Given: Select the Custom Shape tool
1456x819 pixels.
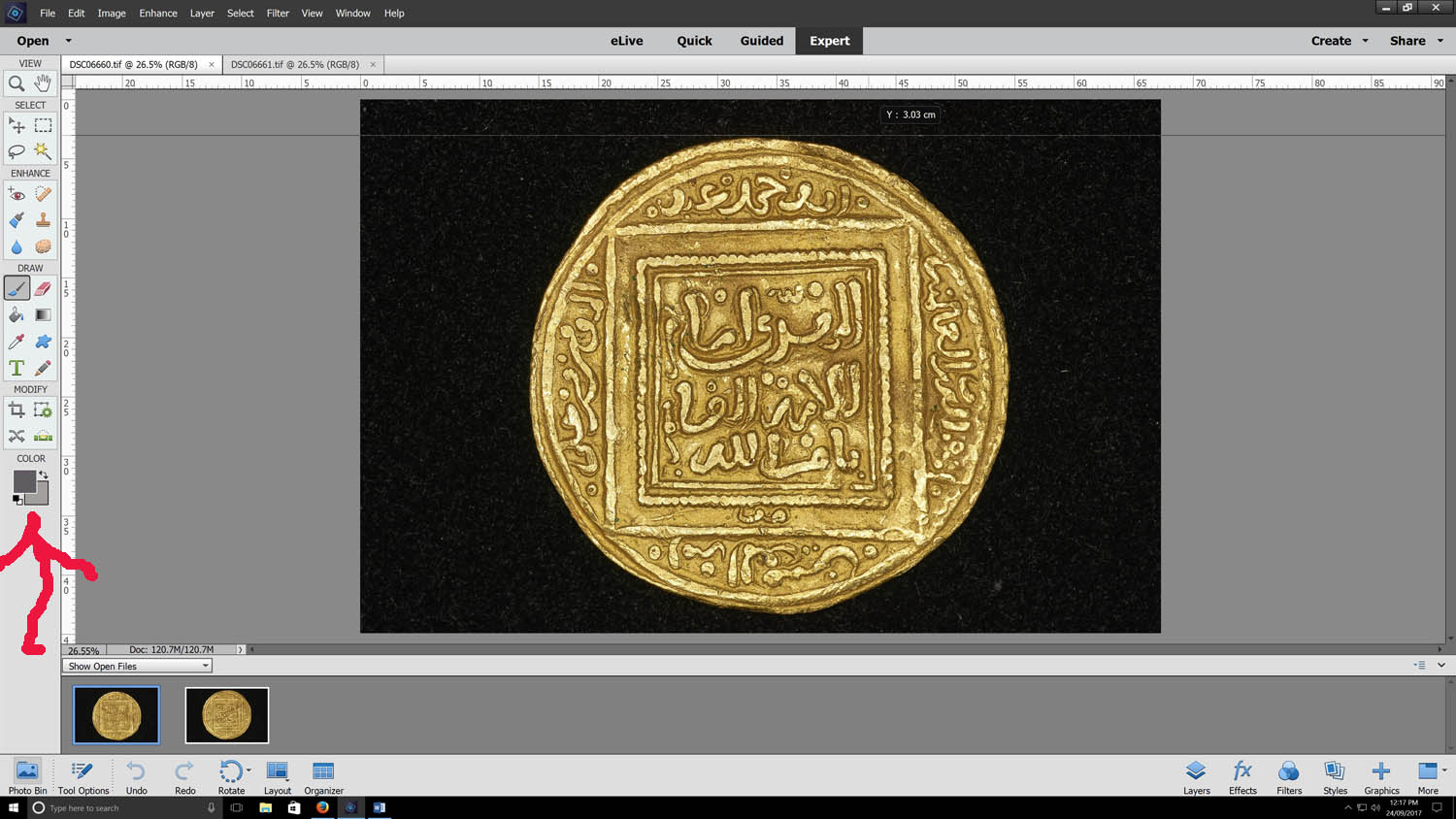Looking at the screenshot, I should click(43, 342).
